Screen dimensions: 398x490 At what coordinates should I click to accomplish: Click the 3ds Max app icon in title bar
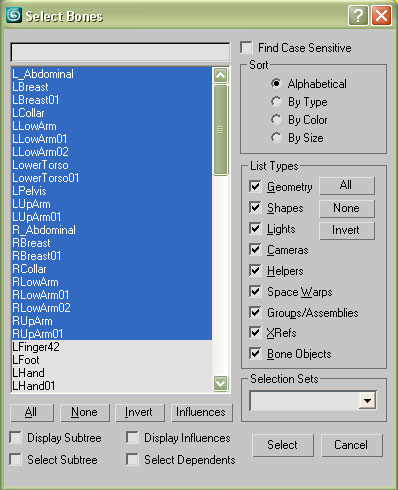point(14,15)
